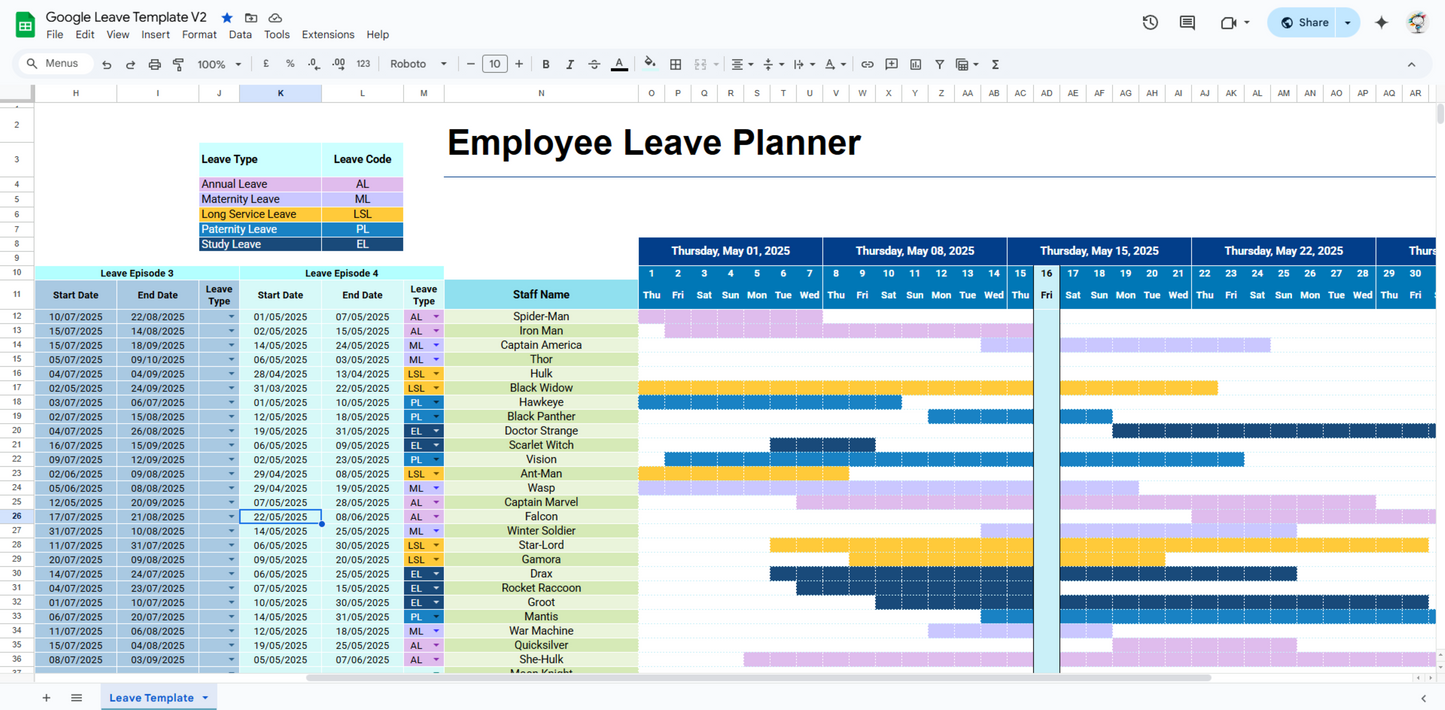This screenshot has width=1445, height=710.
Task: Open the fill color picker
Action: tap(650, 64)
